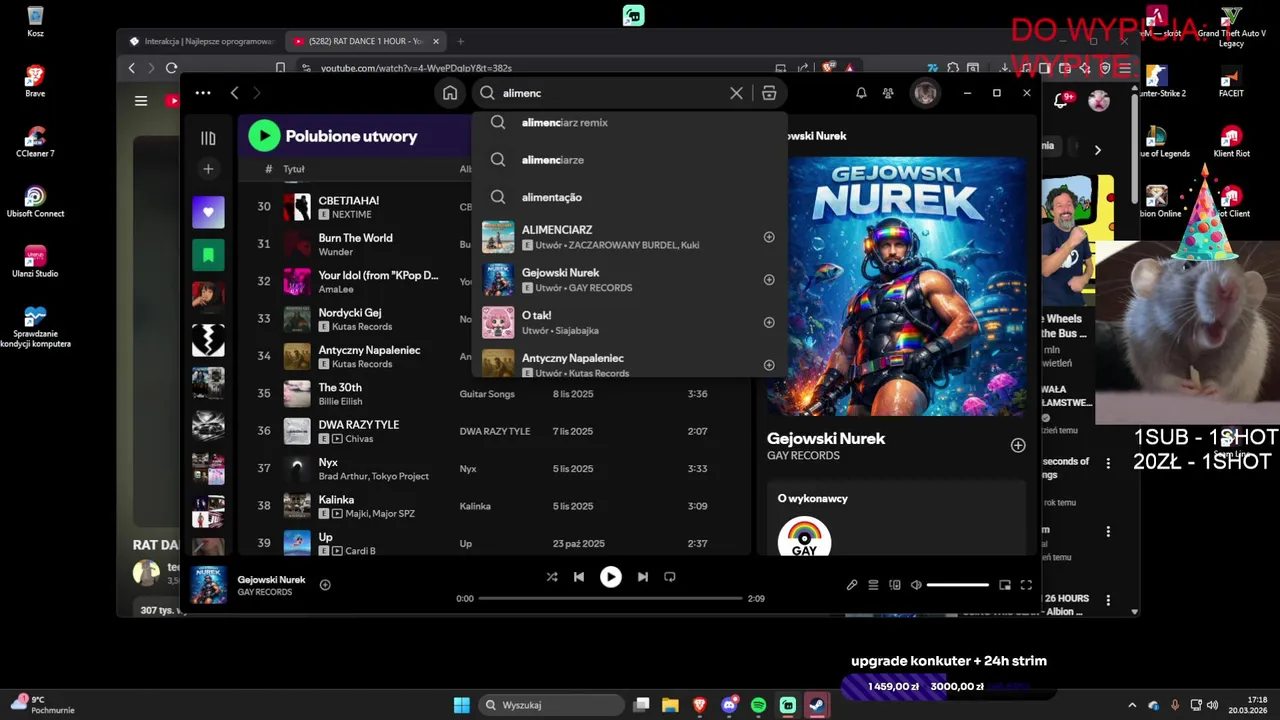Image resolution: width=1280 pixels, height=720 pixels.
Task: Add Antyczny Napaleniec result to library
Action: pyautogui.click(x=769, y=365)
